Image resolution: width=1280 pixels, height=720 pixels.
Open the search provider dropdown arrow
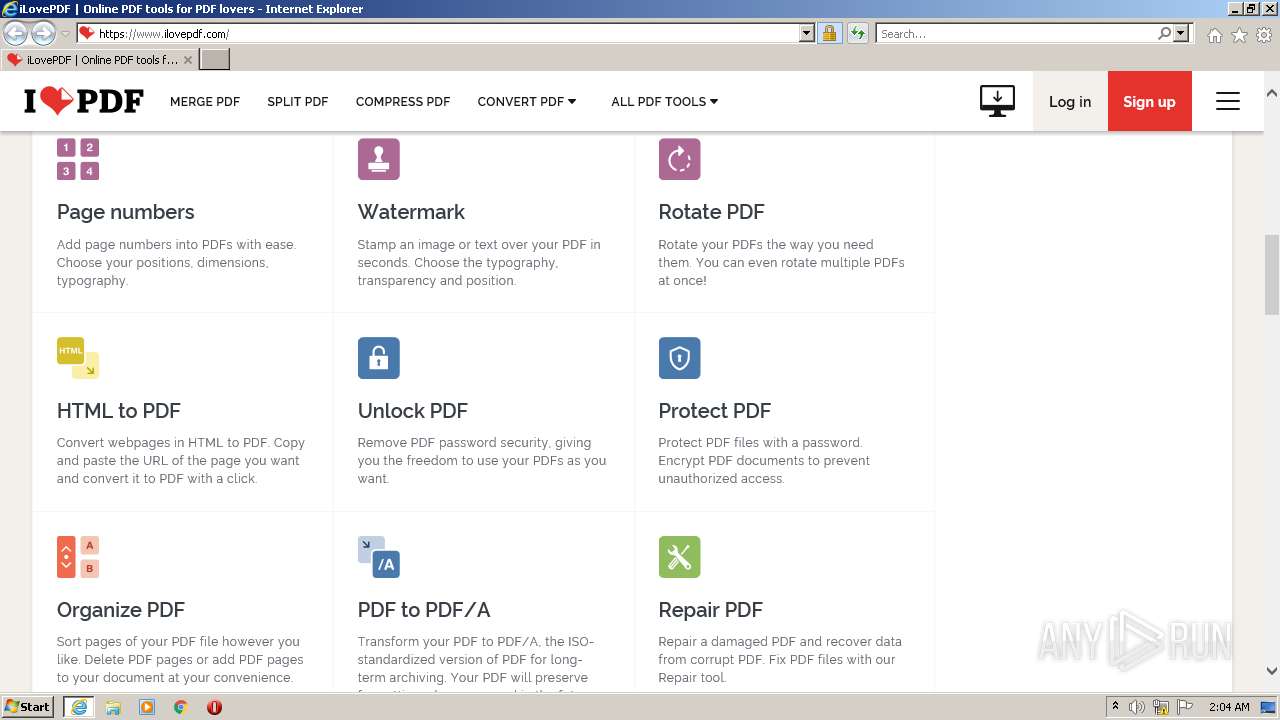click(x=1181, y=33)
